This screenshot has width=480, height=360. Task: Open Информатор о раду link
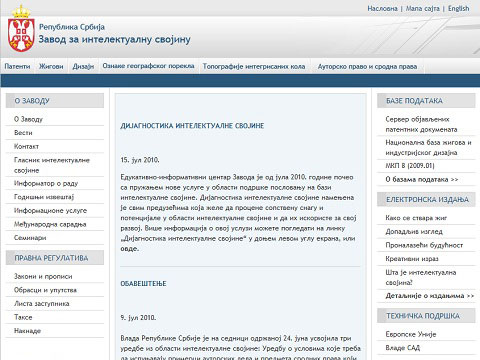click(x=46, y=183)
